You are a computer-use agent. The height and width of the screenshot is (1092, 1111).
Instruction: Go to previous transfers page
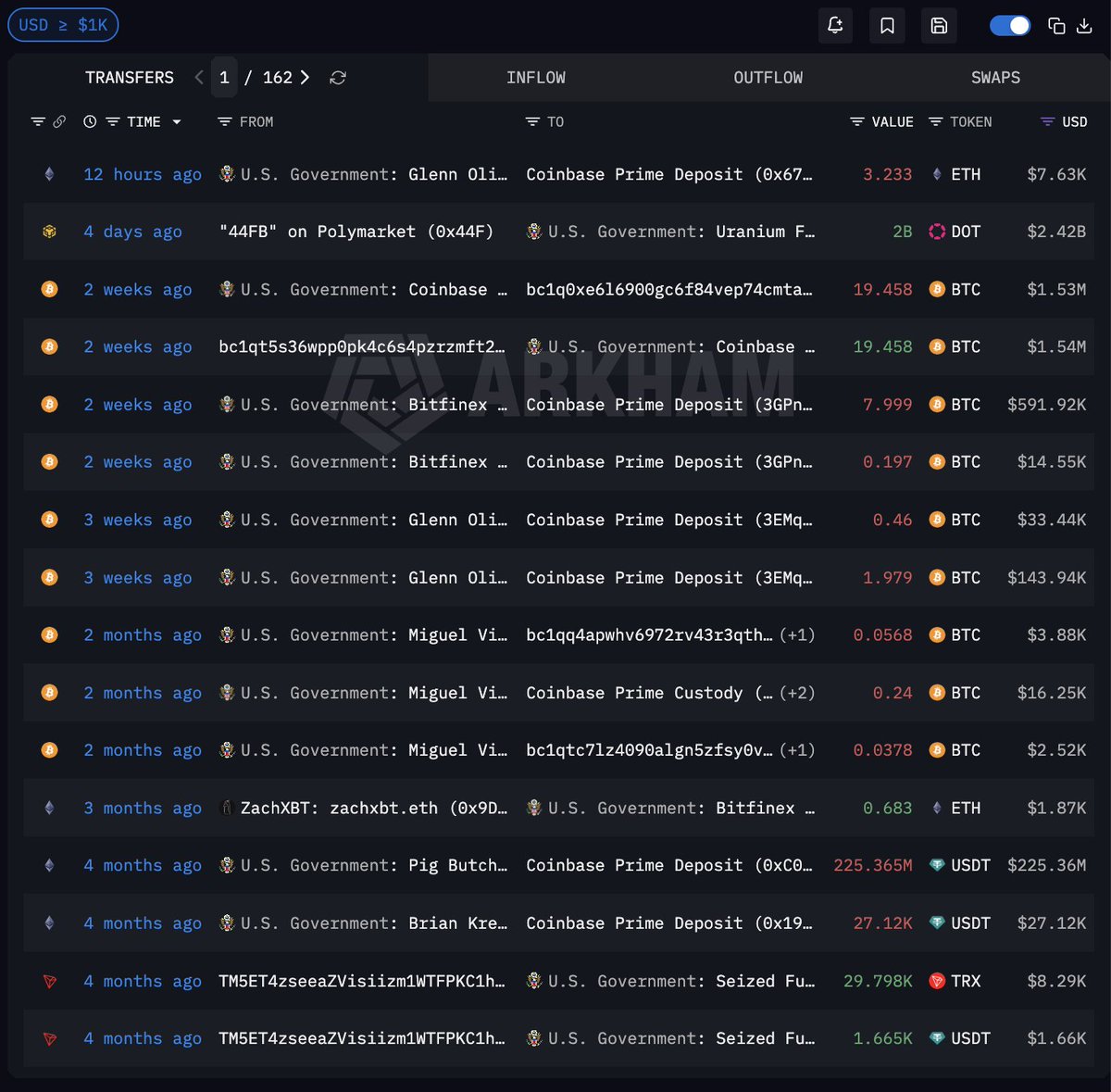point(199,78)
